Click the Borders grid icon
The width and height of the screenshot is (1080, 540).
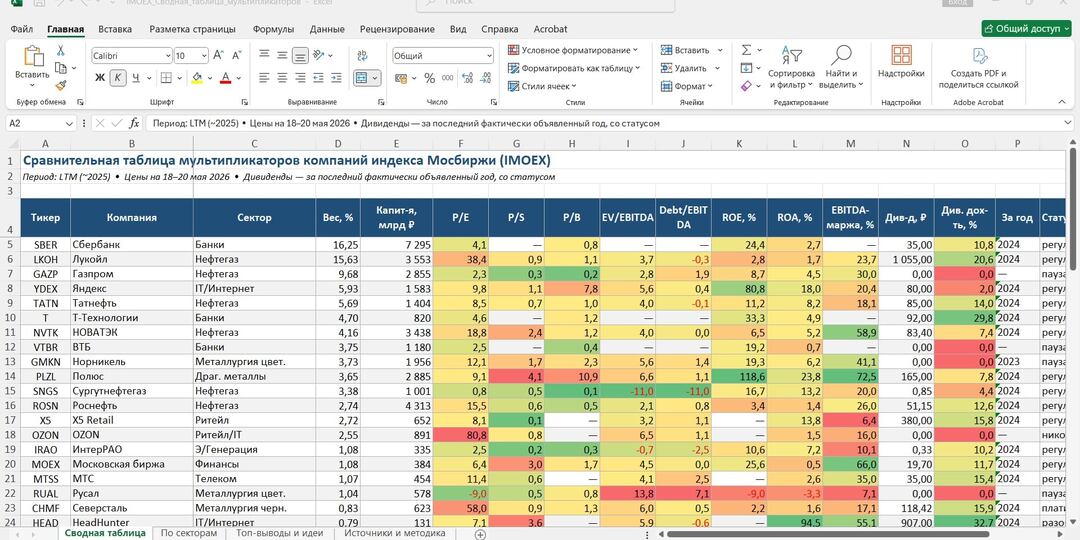[x=166, y=78]
